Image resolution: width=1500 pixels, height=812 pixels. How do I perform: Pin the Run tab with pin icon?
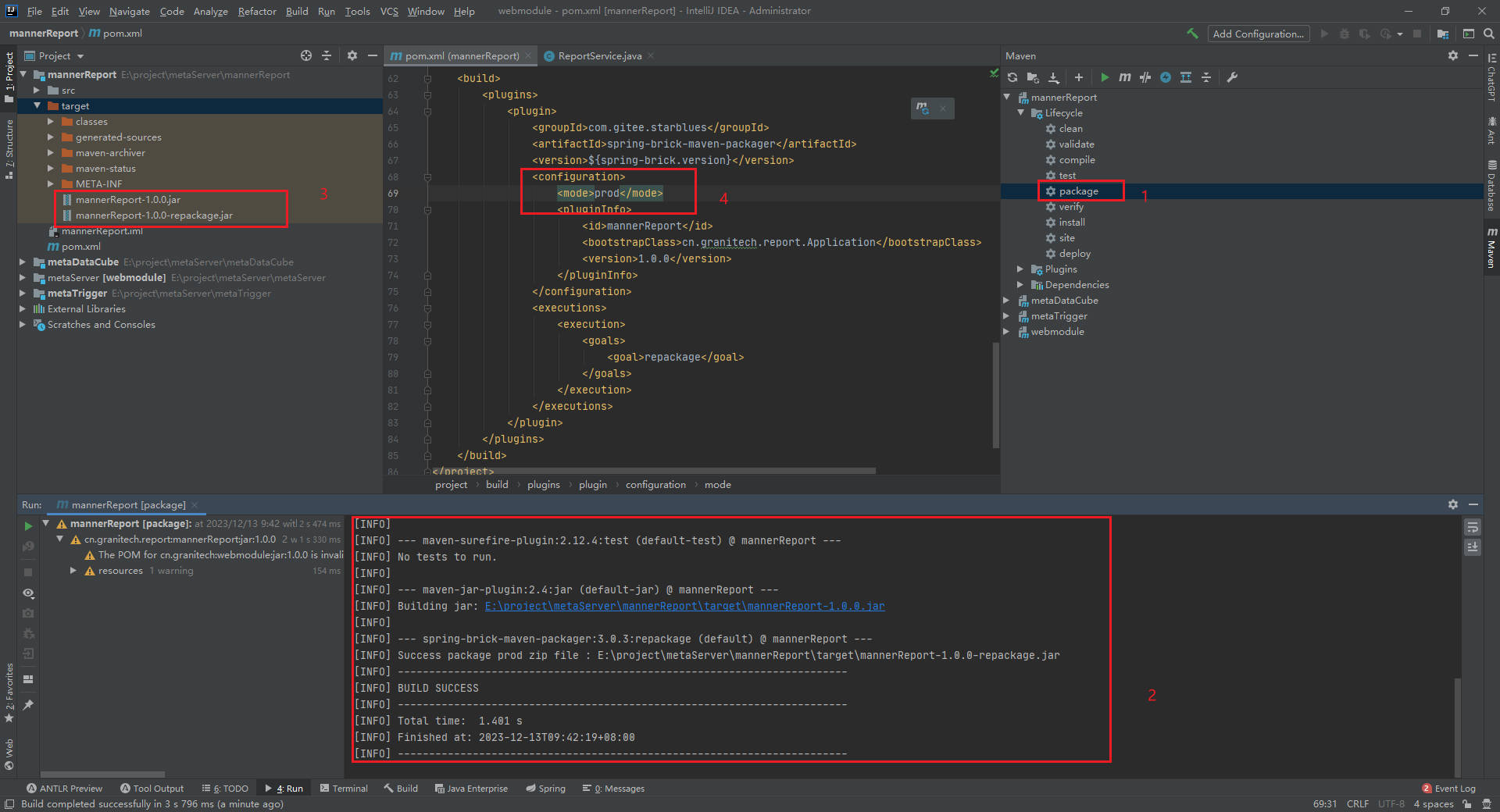pyautogui.click(x=28, y=705)
